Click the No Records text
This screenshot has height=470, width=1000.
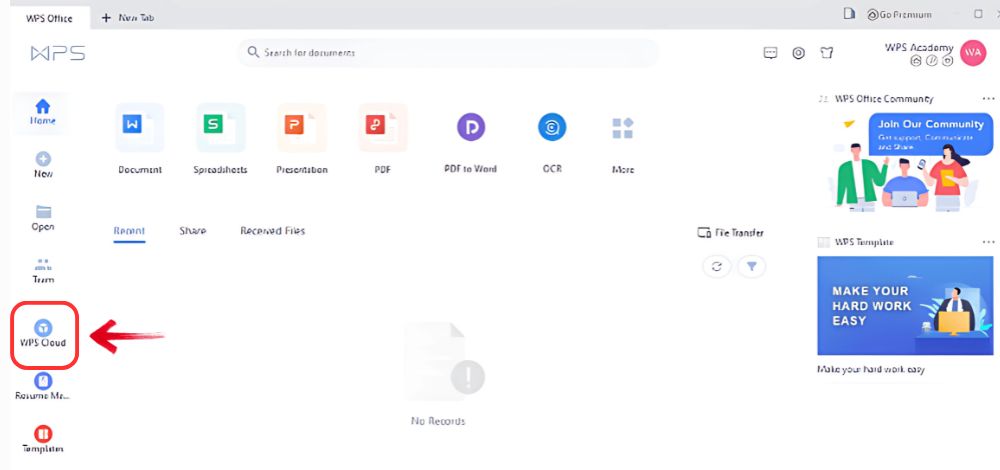click(x=438, y=421)
